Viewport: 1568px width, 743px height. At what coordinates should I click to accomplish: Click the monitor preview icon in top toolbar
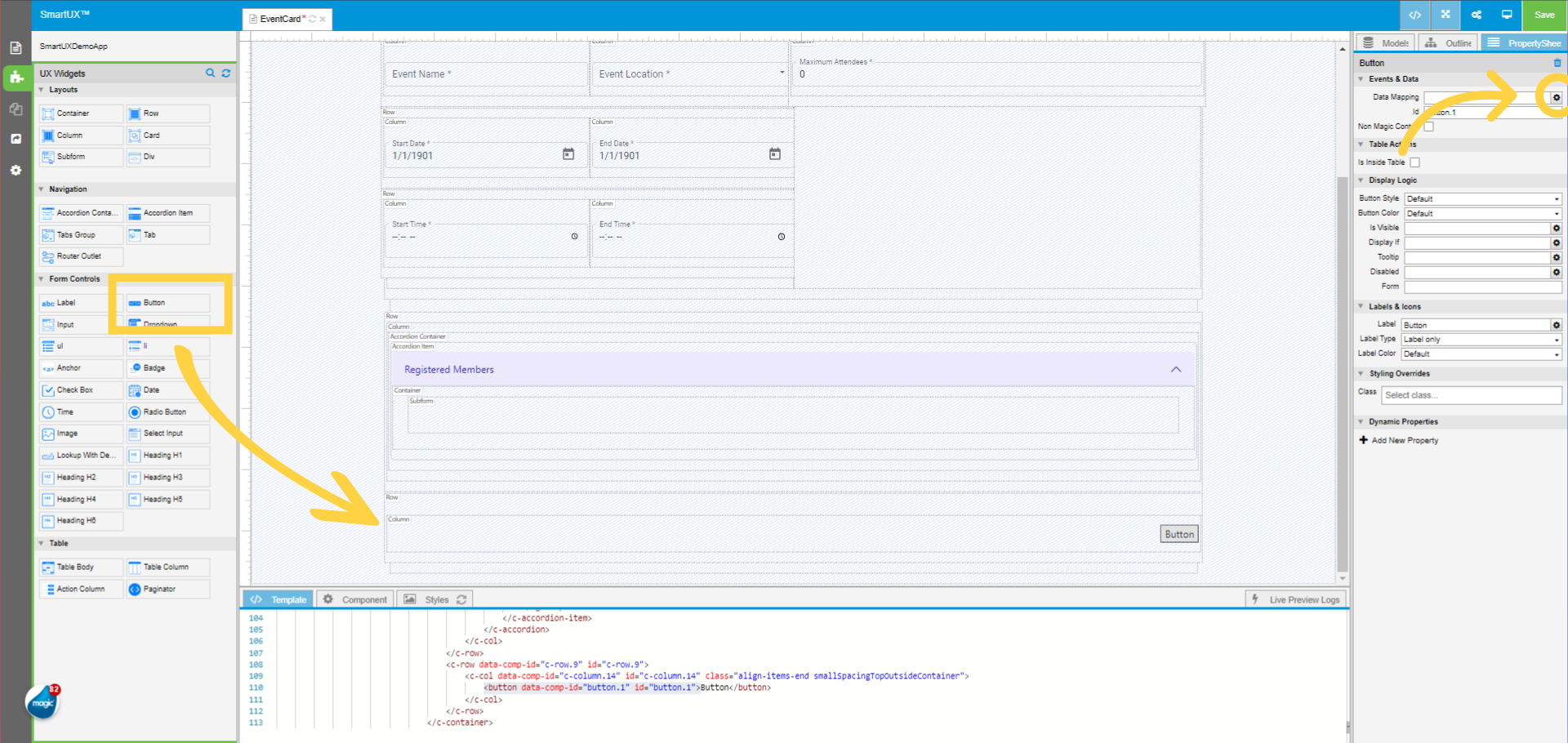point(1507,15)
